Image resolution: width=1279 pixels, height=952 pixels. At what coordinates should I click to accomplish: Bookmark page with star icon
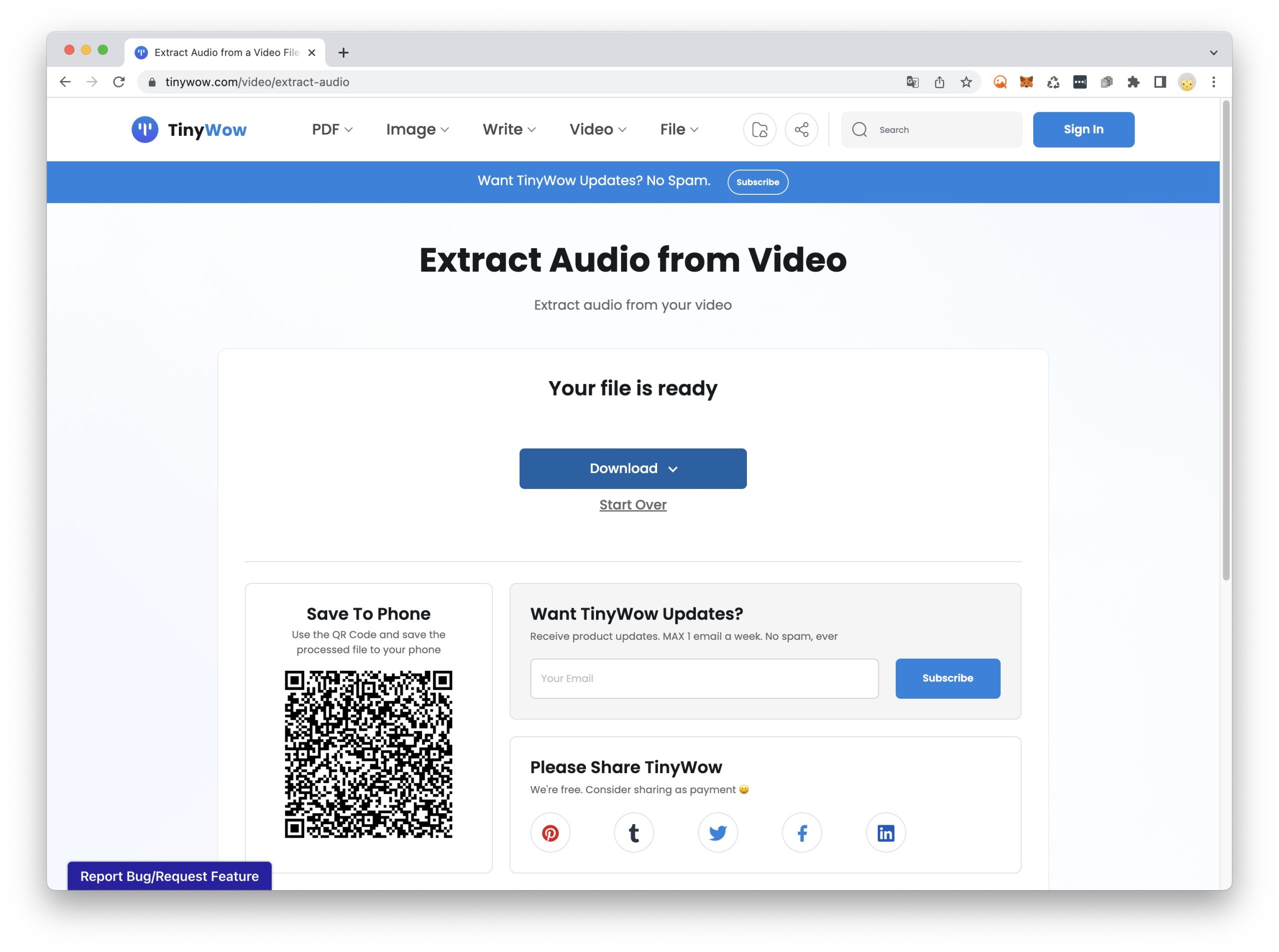coord(966,82)
